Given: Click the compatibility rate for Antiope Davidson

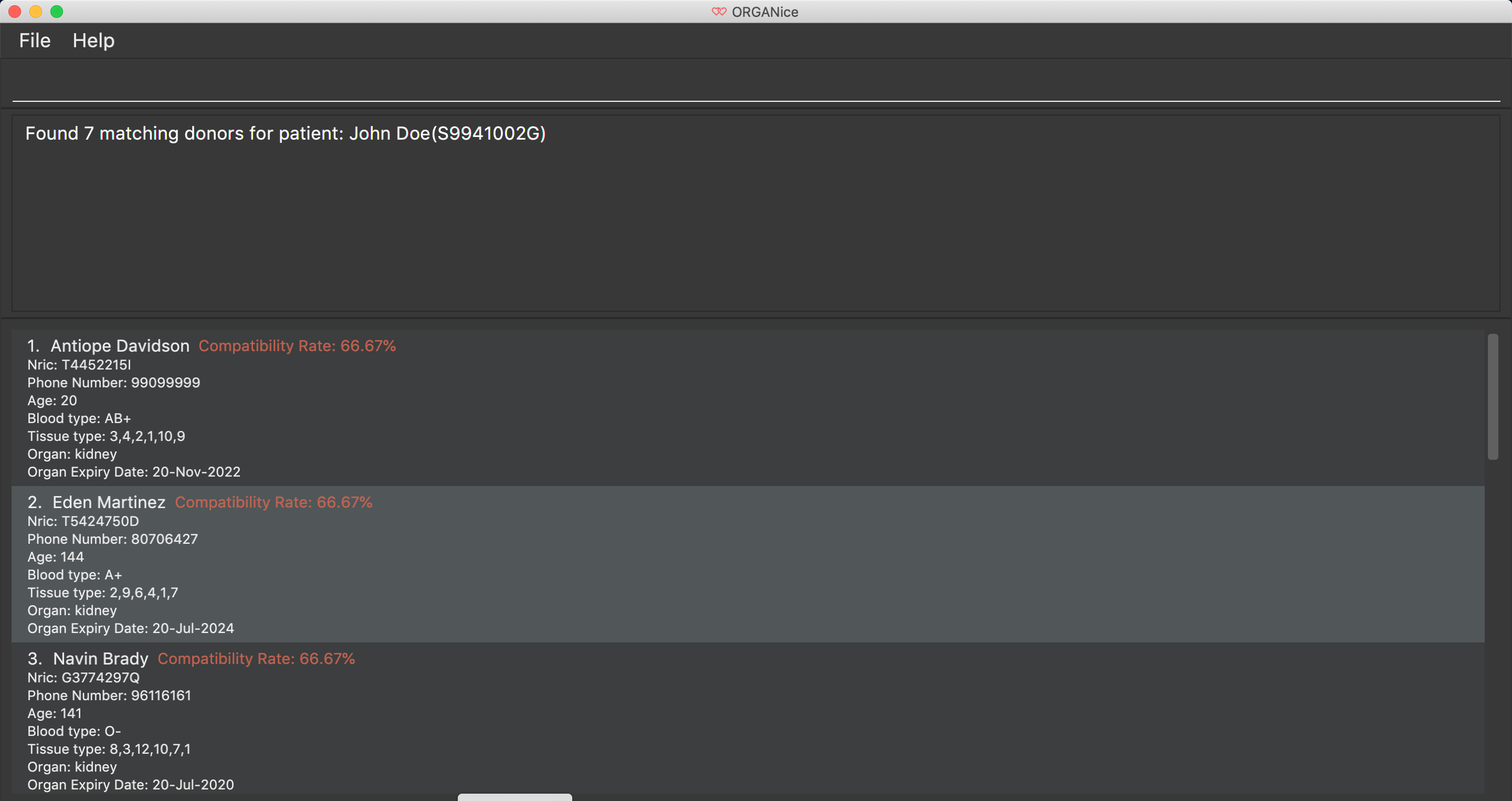Looking at the screenshot, I should [297, 346].
